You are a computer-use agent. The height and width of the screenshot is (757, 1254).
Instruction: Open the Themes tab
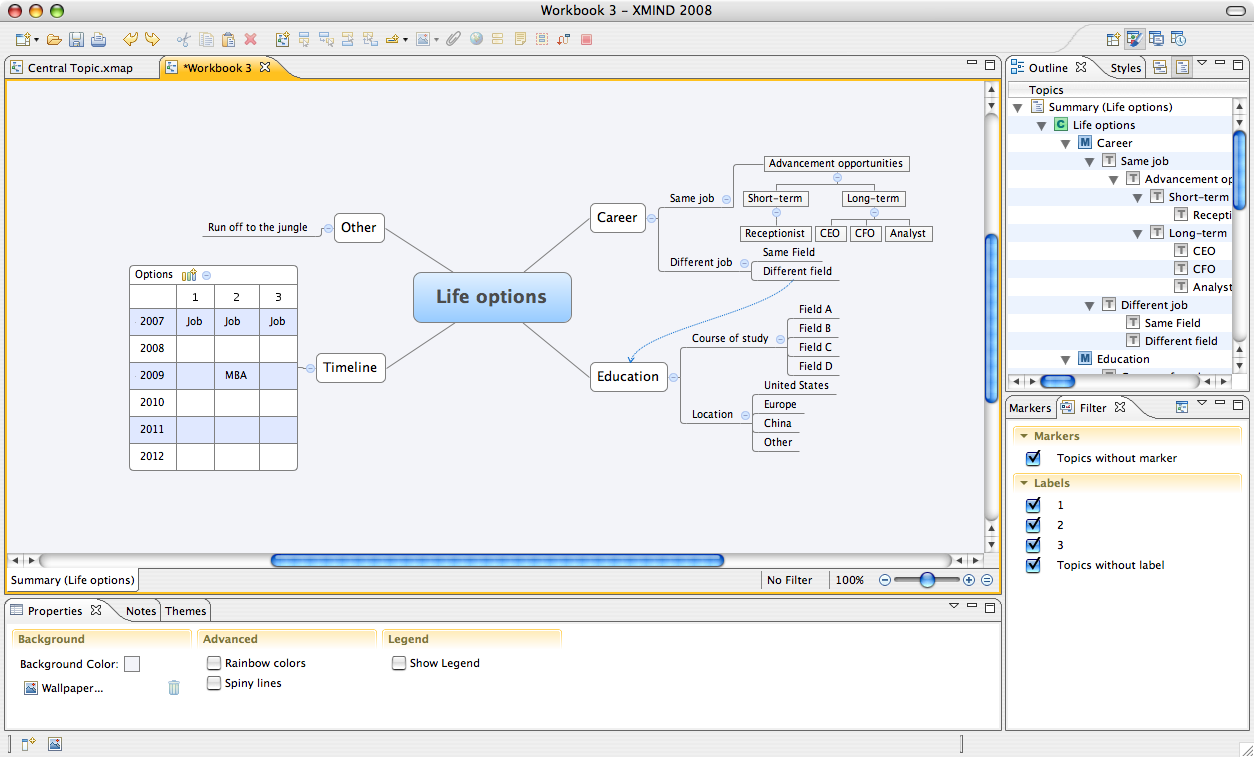(x=185, y=611)
